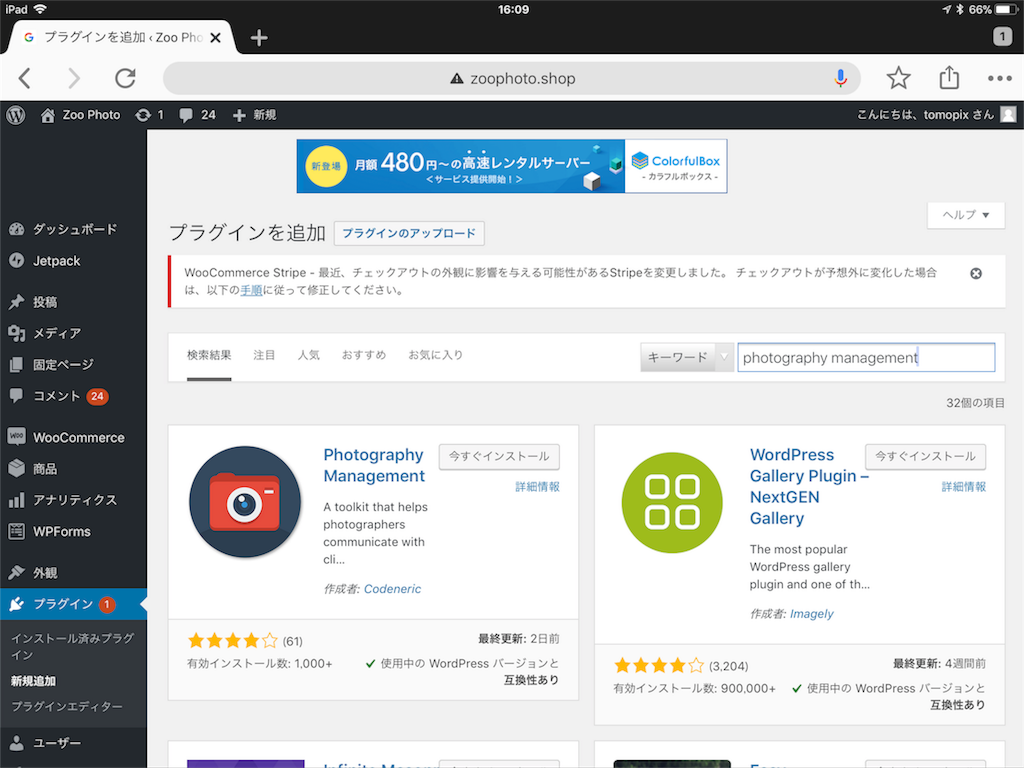Image resolution: width=1024 pixels, height=768 pixels.
Task: Expand the ヘルプ dropdown
Action: pos(966,215)
